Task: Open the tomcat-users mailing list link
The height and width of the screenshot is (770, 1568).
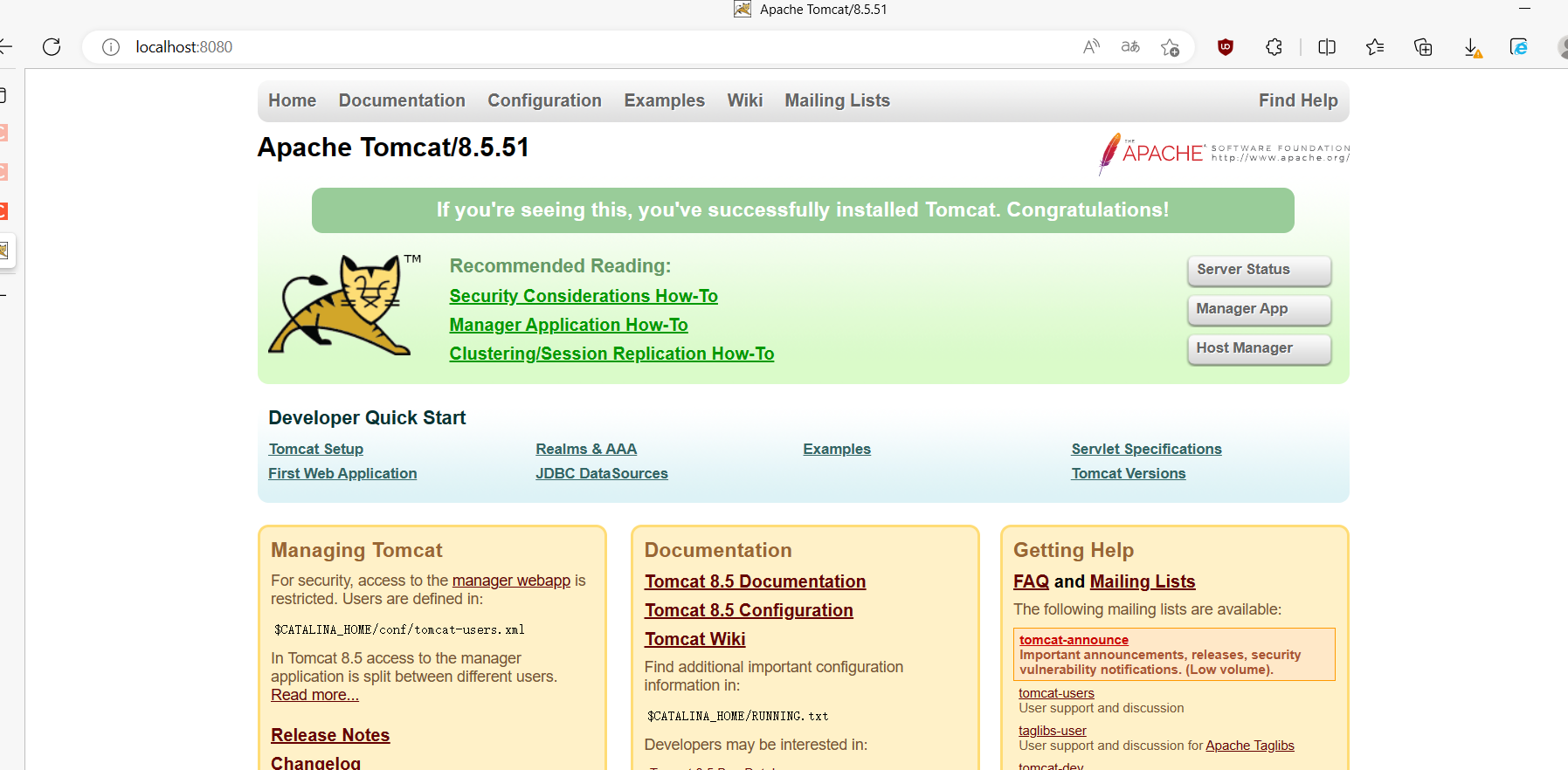Action: point(1056,693)
